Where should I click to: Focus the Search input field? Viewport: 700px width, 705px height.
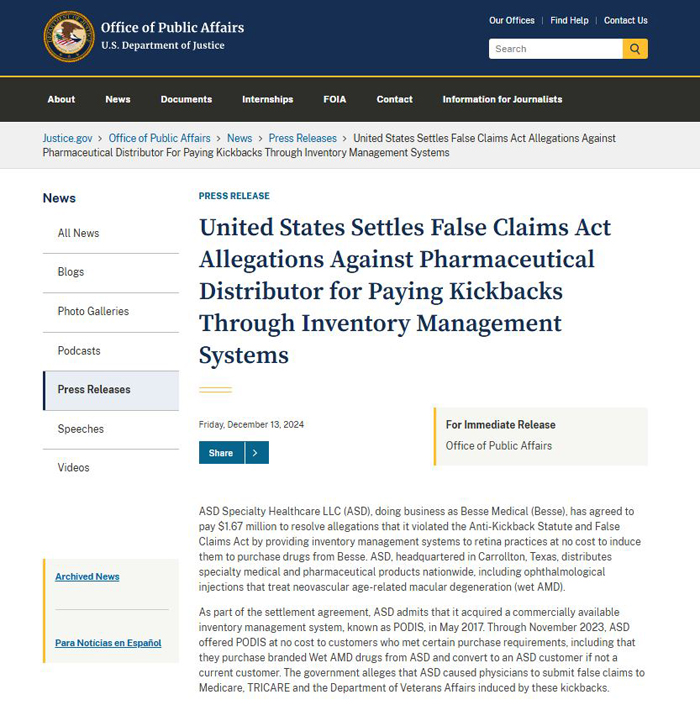point(555,49)
